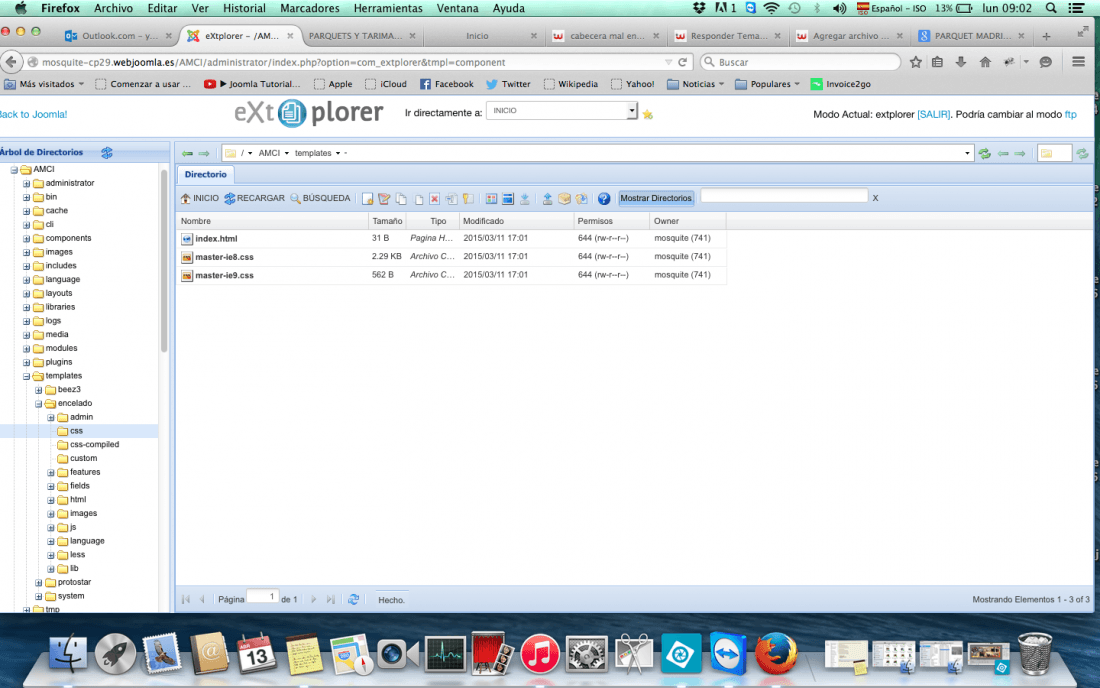Open the AMCI path segment dropdown arrow
This screenshot has height=688, width=1100.
[286, 154]
